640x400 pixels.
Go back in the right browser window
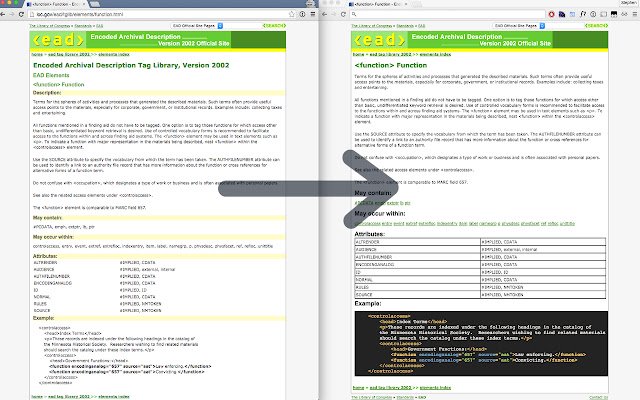(x=324, y=14)
